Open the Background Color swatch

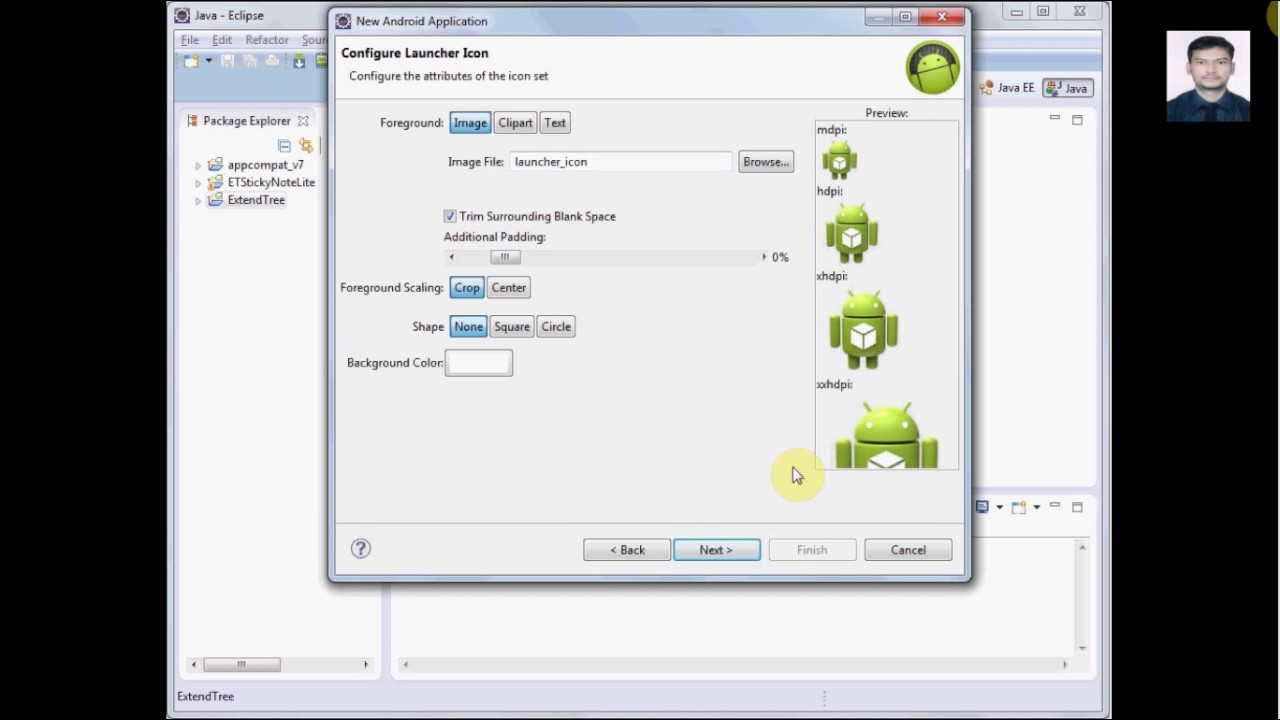[x=479, y=363]
